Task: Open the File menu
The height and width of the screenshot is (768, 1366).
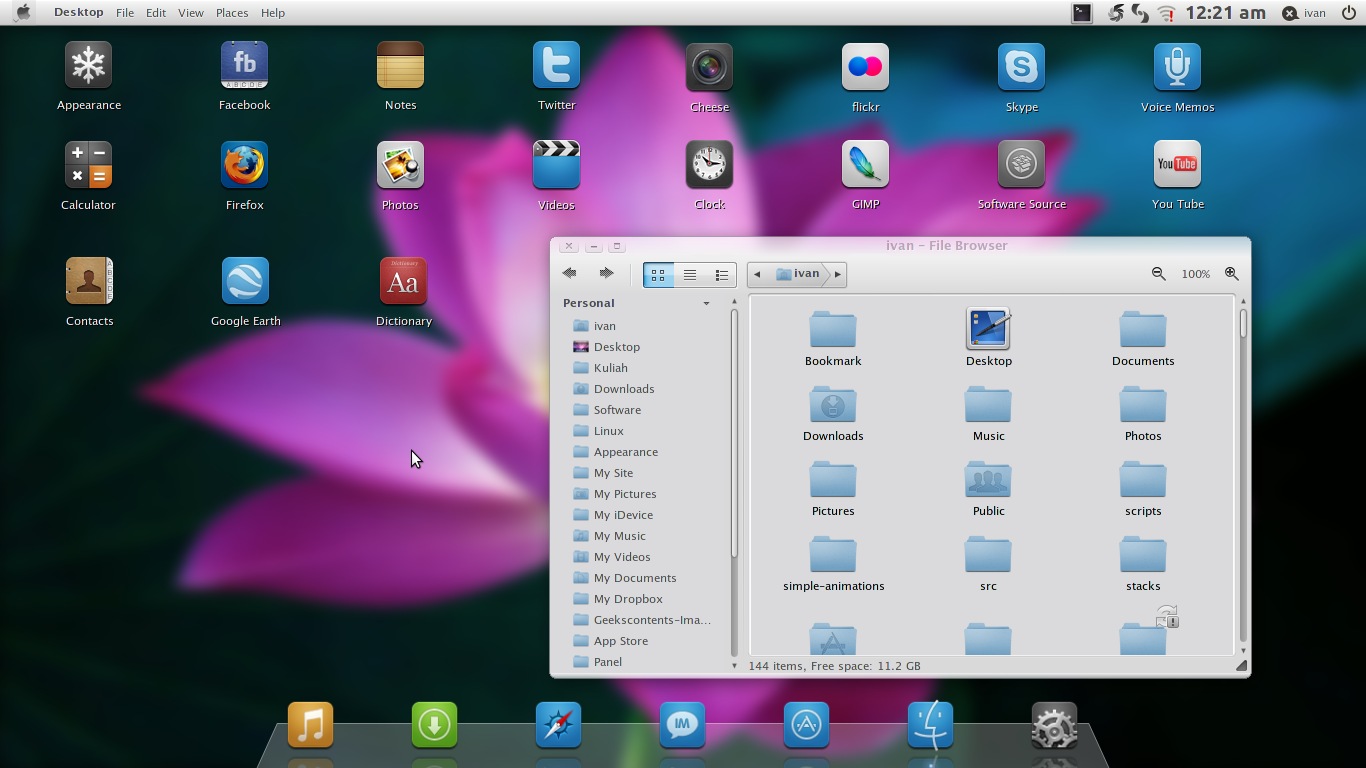Action: (x=125, y=13)
